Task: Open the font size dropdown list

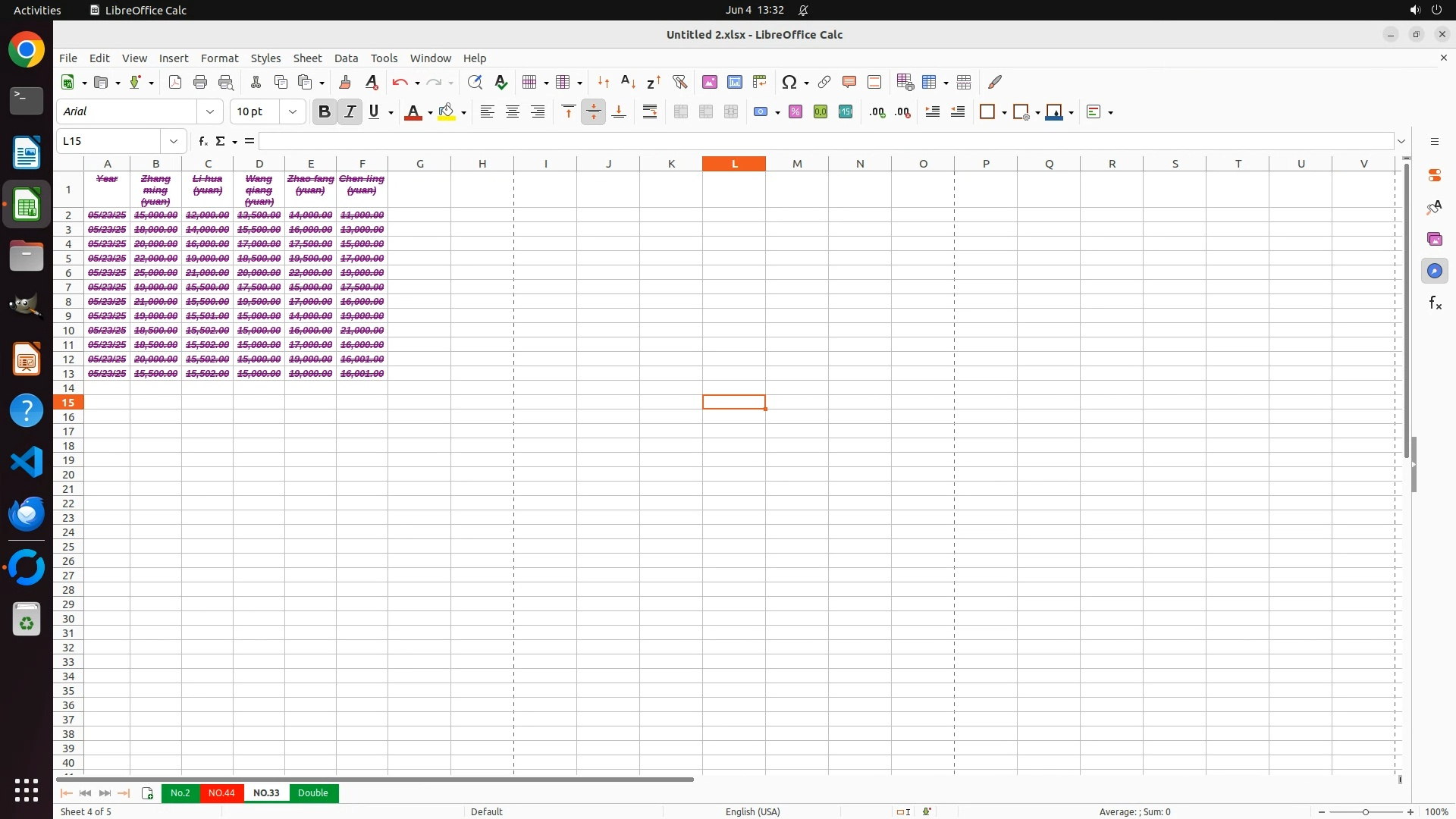Action: pos(293,111)
